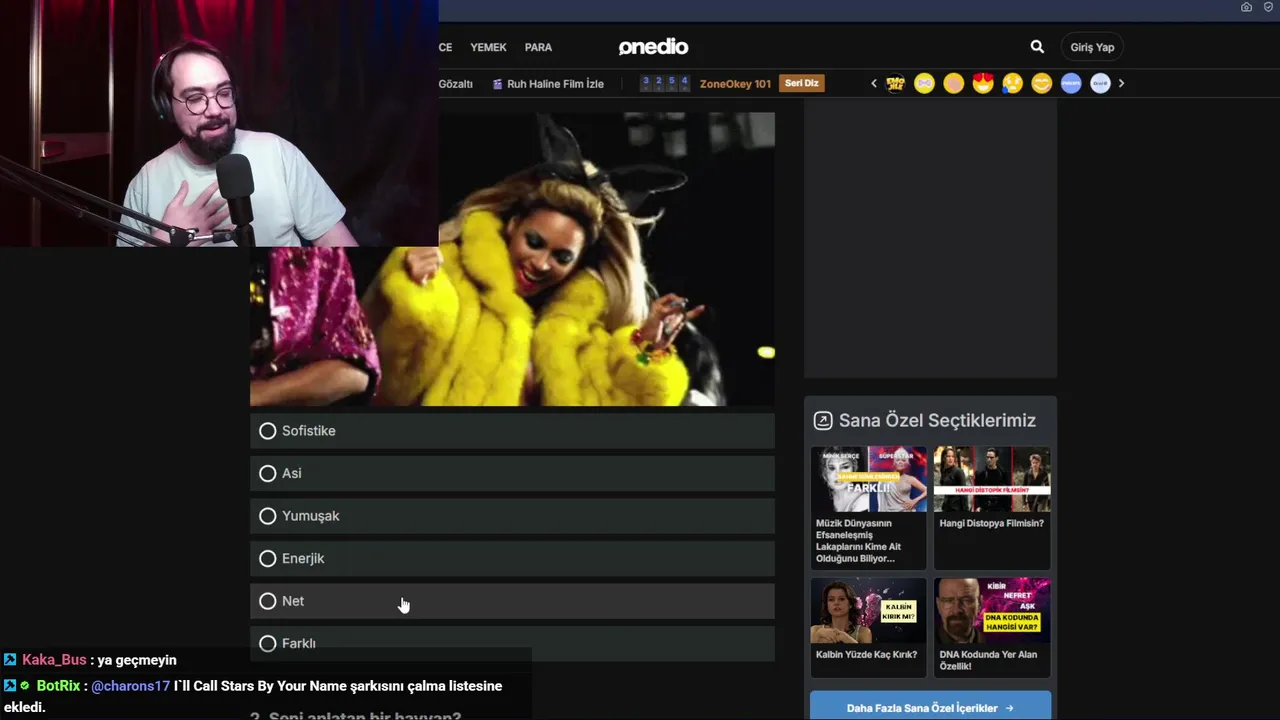This screenshot has width=1280, height=720.
Task: Click the ZoneOkey 101 link
Action: (x=735, y=84)
